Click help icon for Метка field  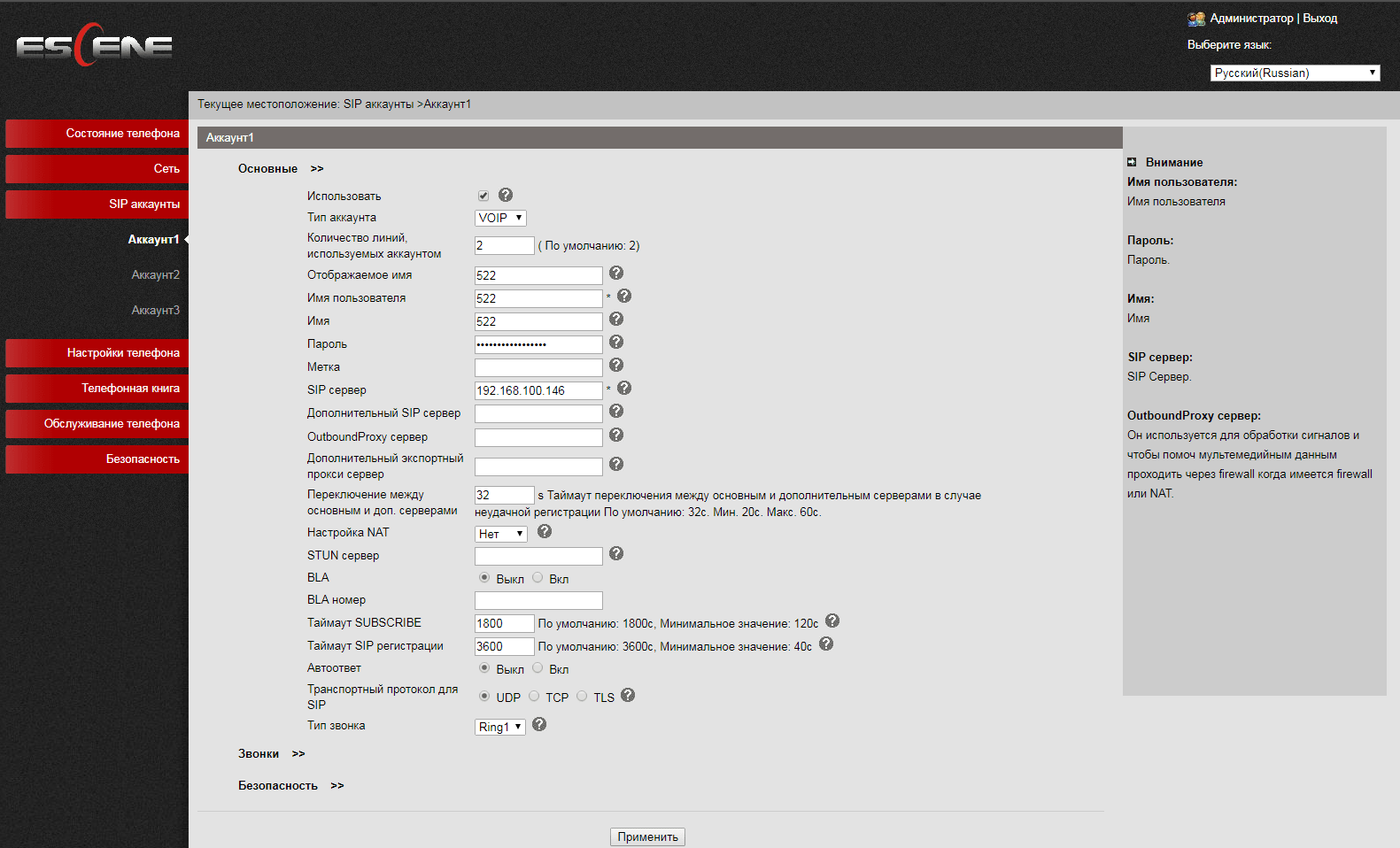pos(616,365)
